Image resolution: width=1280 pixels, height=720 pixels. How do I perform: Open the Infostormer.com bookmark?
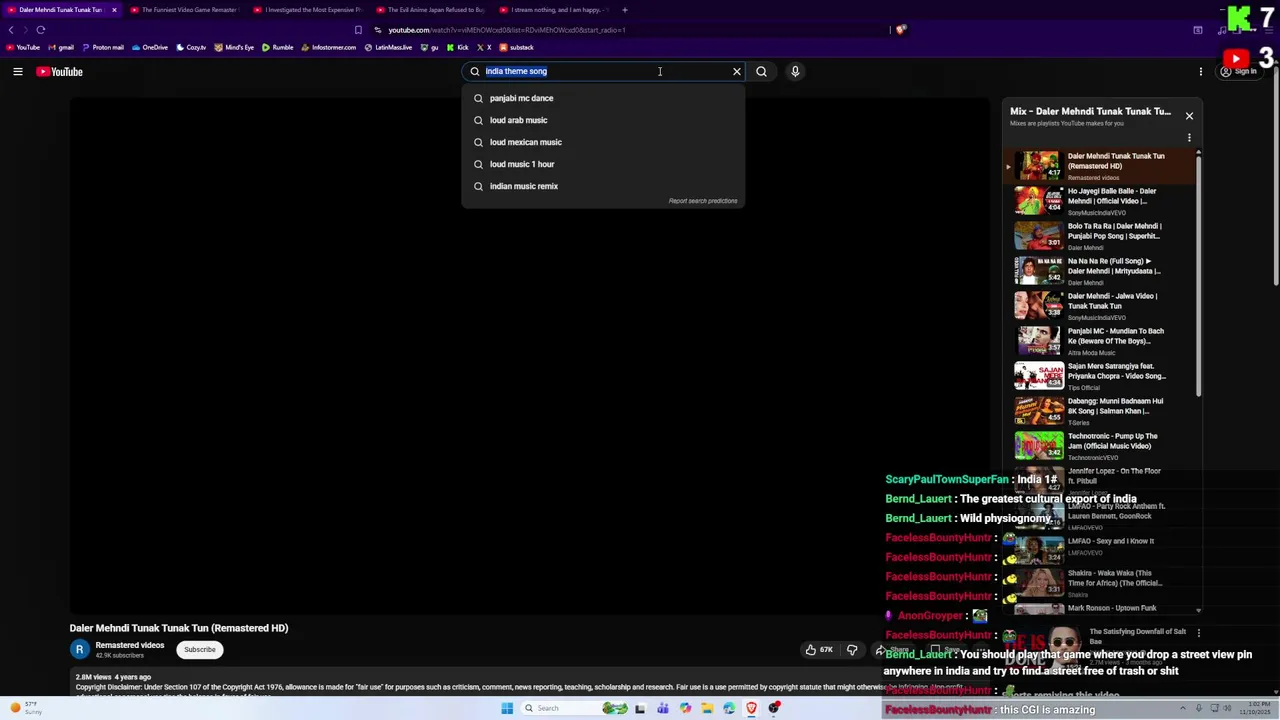click(328, 47)
